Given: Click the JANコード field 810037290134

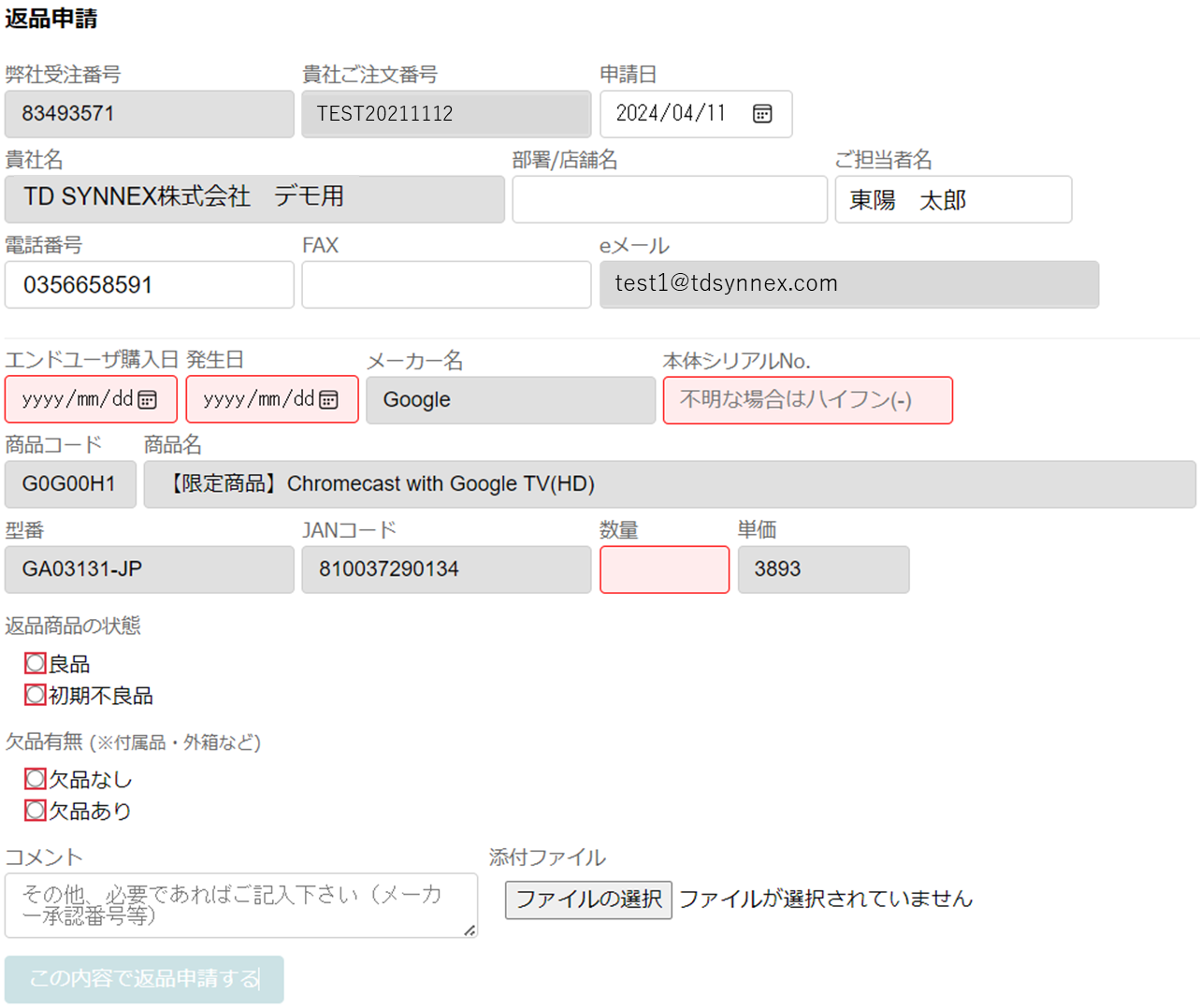Looking at the screenshot, I should (x=446, y=569).
